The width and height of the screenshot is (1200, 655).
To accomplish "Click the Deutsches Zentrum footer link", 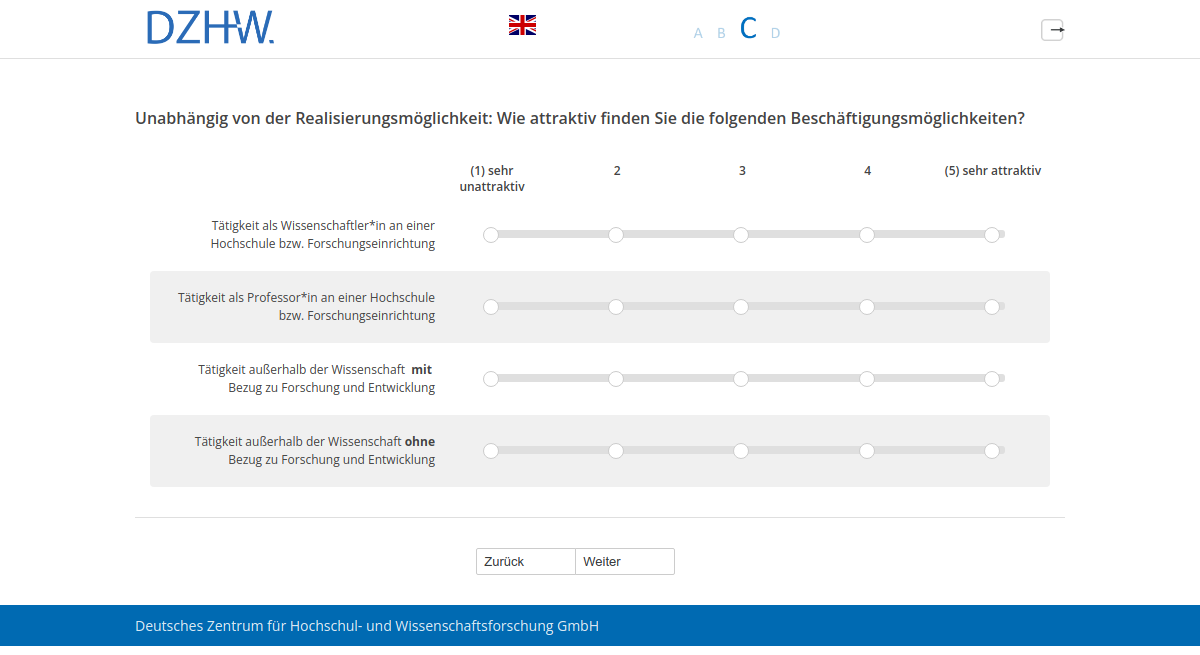I will (x=366, y=625).
